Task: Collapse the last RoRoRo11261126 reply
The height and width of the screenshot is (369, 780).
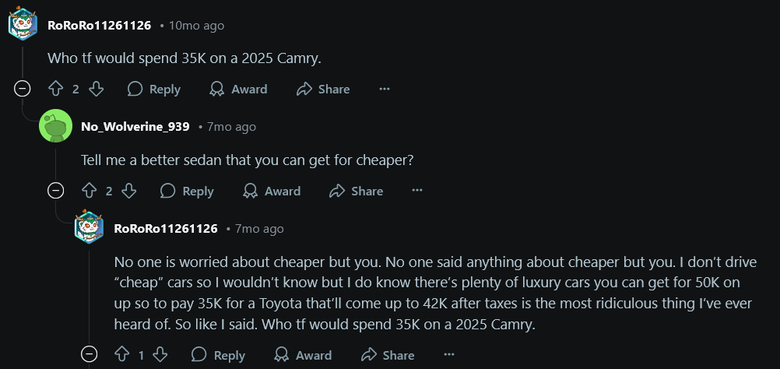Action: [x=89, y=355]
